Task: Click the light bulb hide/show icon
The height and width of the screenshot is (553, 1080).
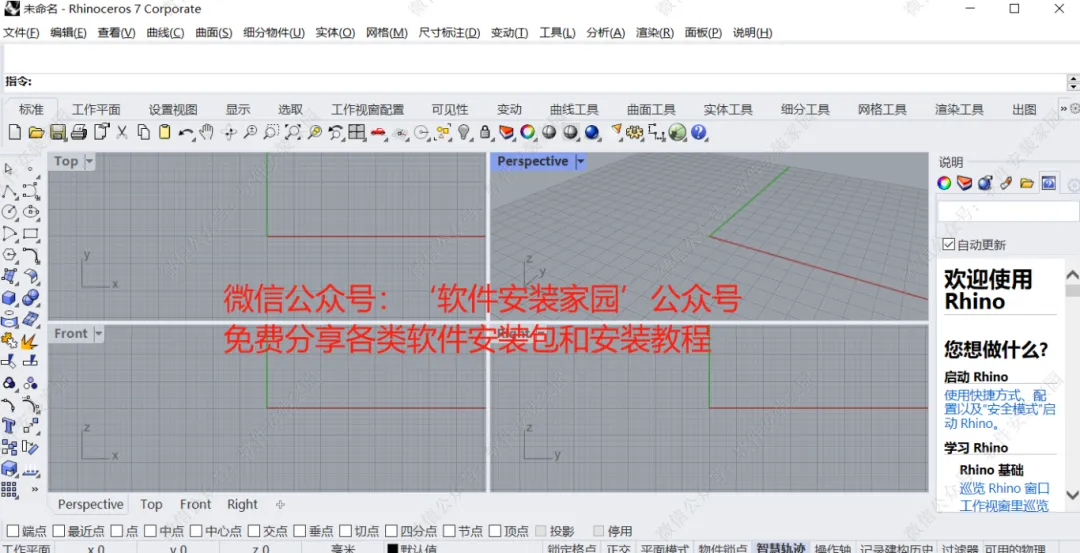Action: [464, 132]
